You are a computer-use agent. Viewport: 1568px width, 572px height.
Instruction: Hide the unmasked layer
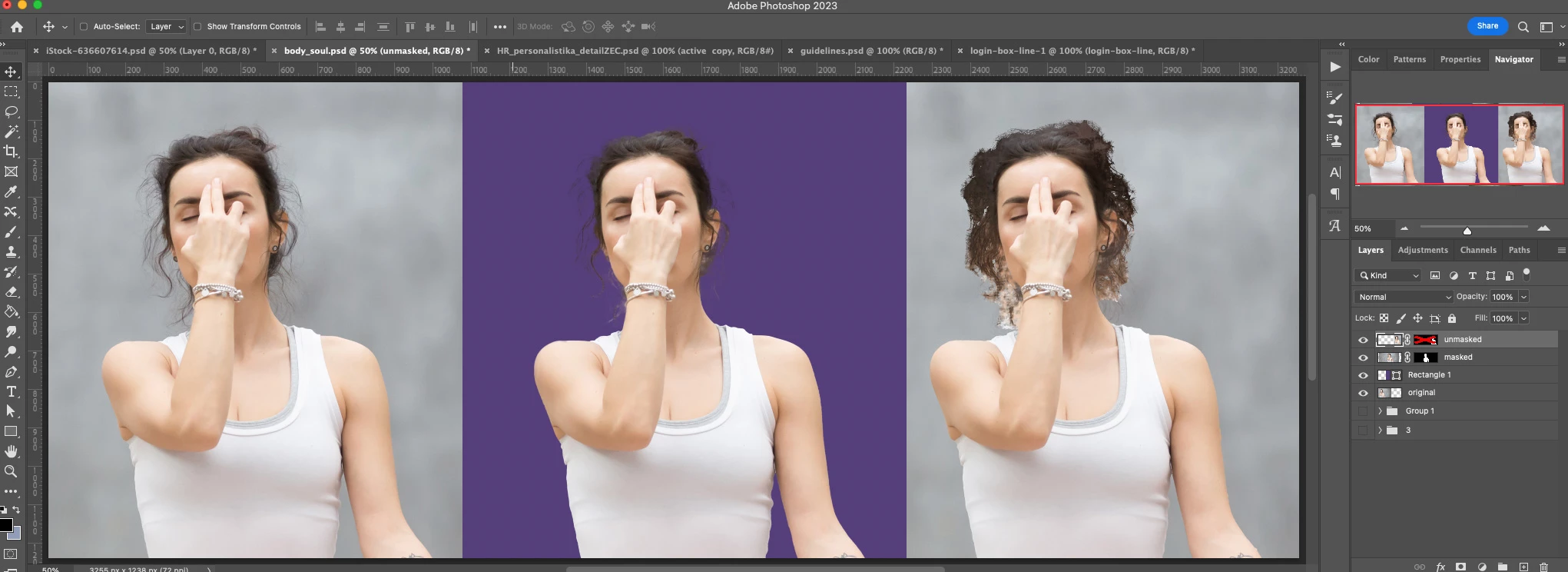click(1363, 340)
